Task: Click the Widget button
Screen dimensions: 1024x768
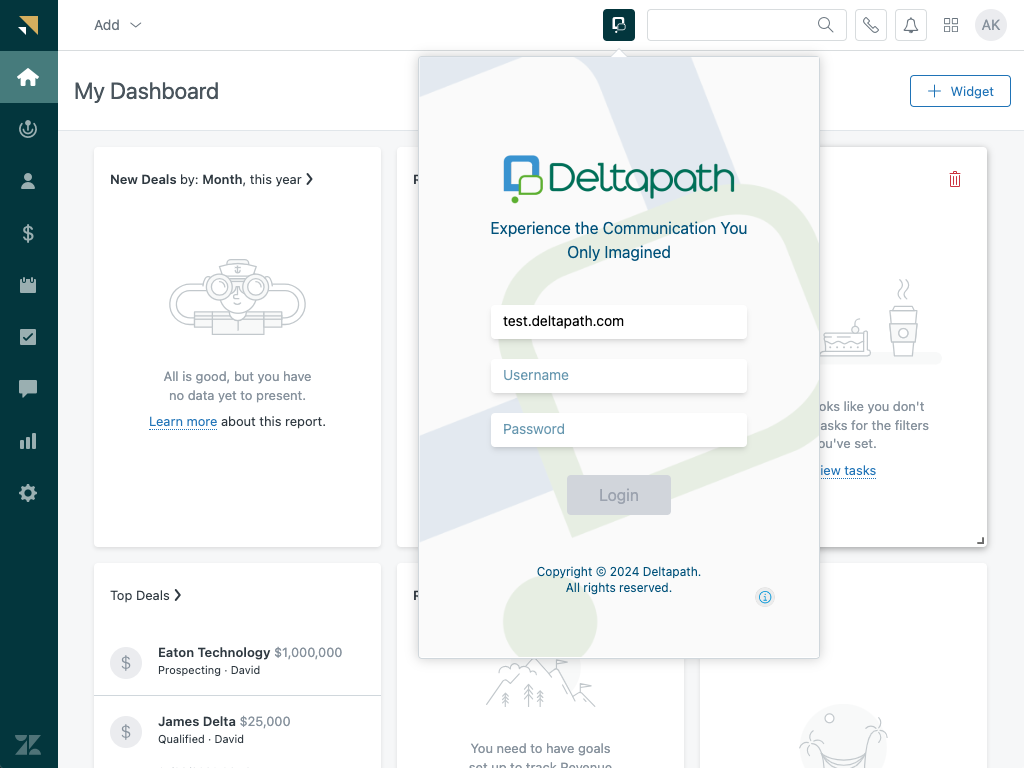Action: (960, 91)
